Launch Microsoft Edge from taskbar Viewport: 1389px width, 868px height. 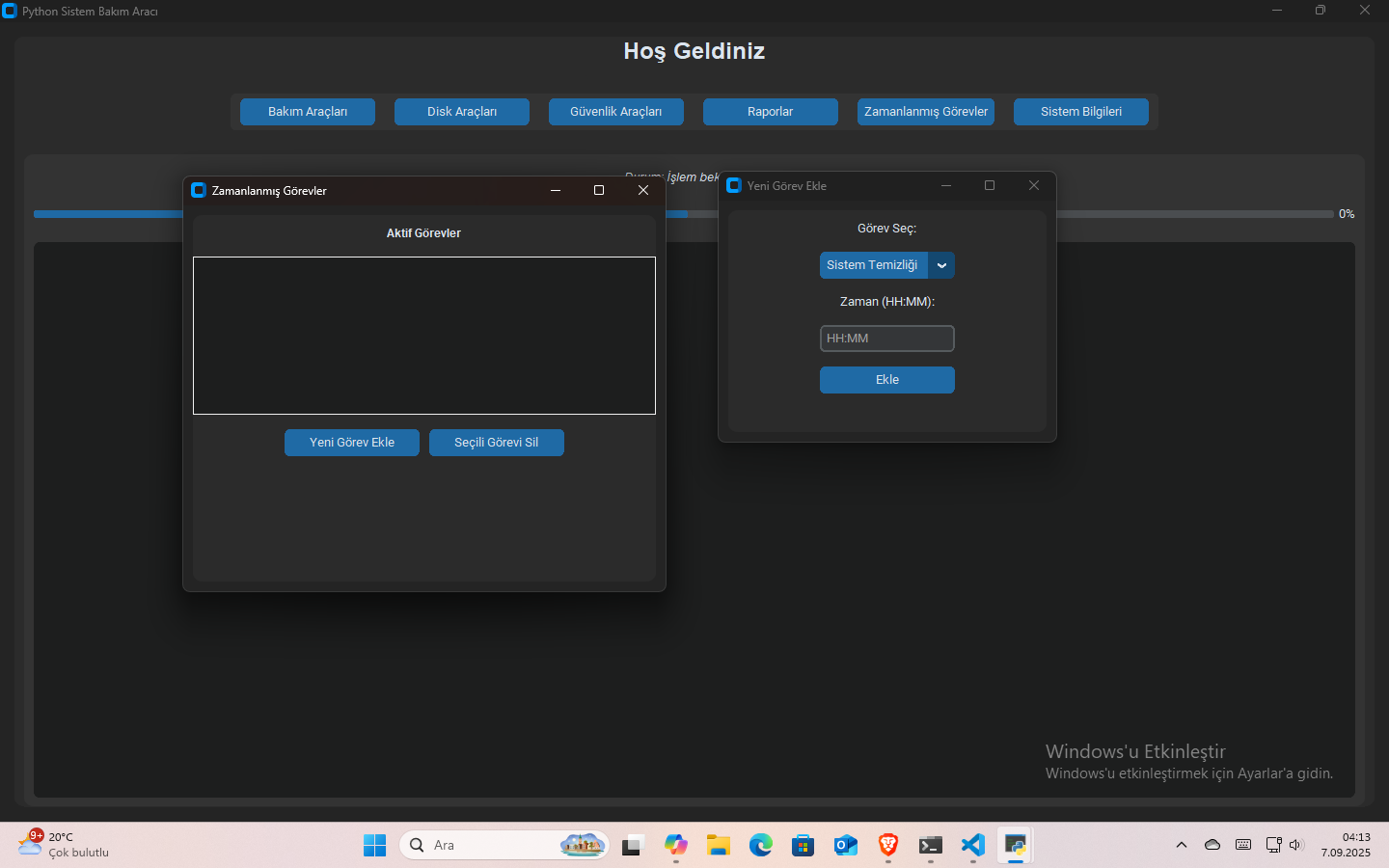click(x=761, y=846)
